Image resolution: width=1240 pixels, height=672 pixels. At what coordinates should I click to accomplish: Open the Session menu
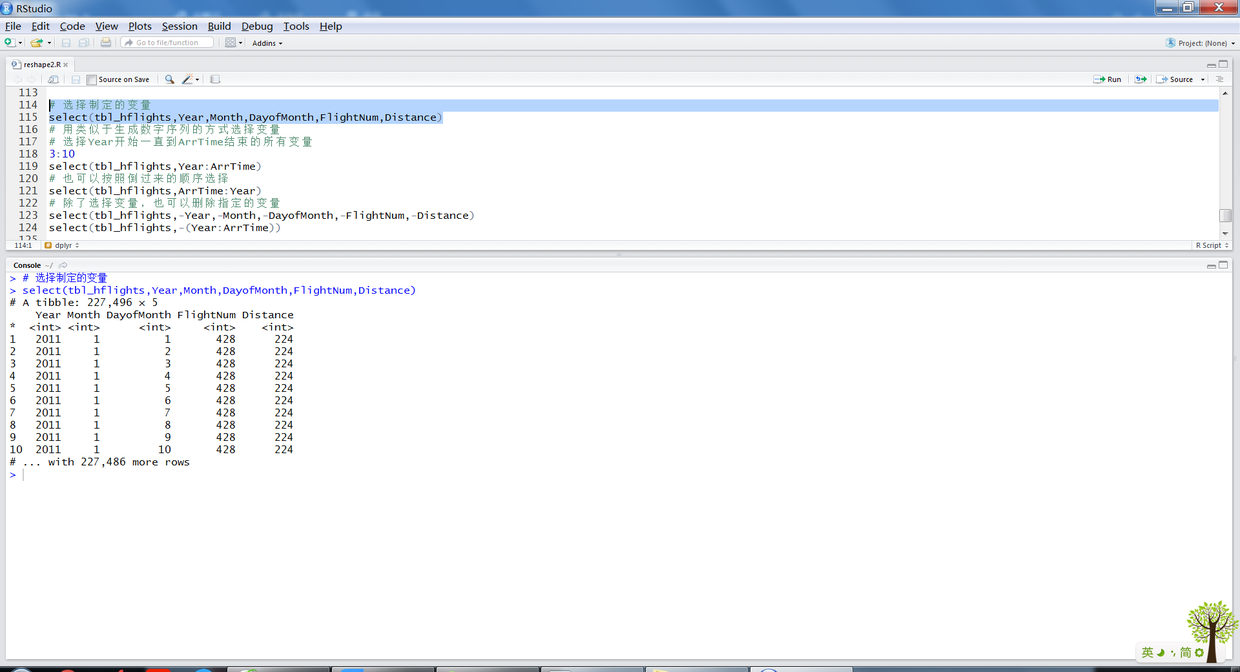pos(179,26)
